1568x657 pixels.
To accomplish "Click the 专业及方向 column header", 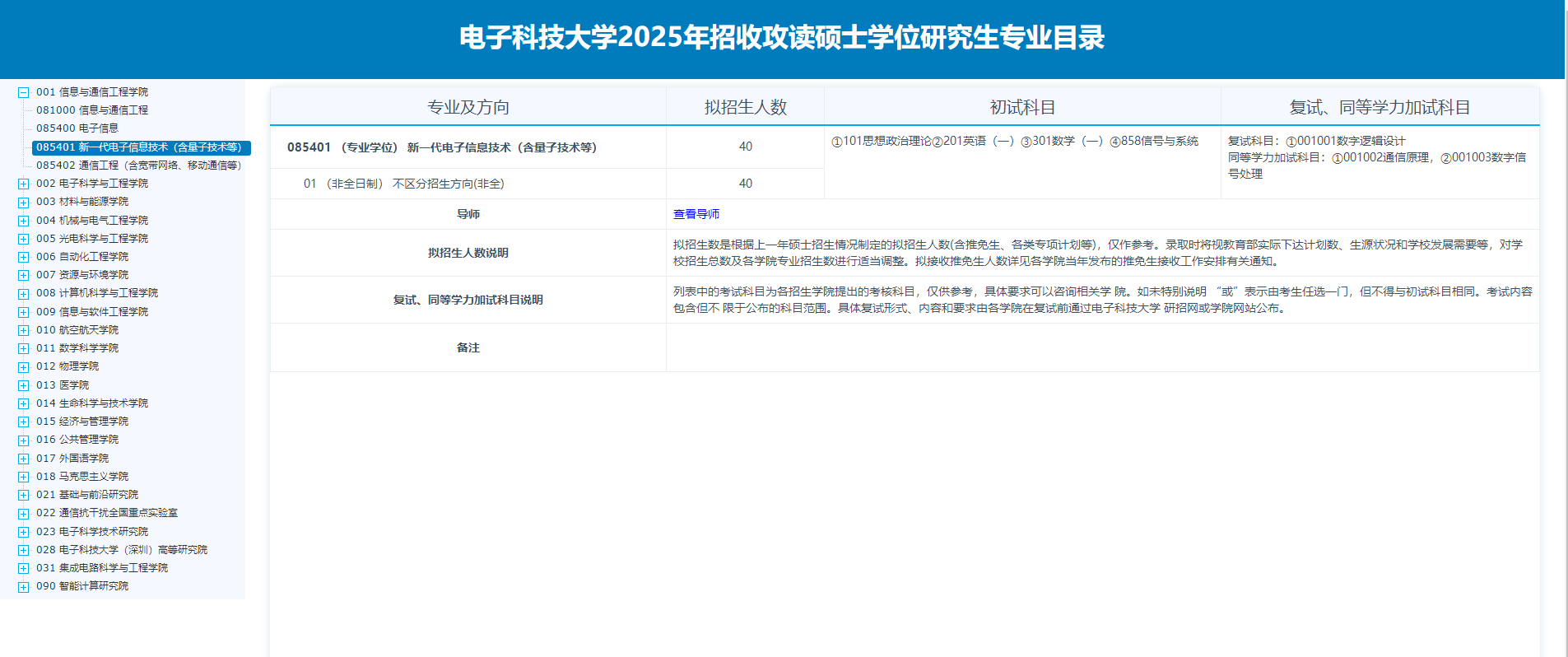I will (x=468, y=107).
